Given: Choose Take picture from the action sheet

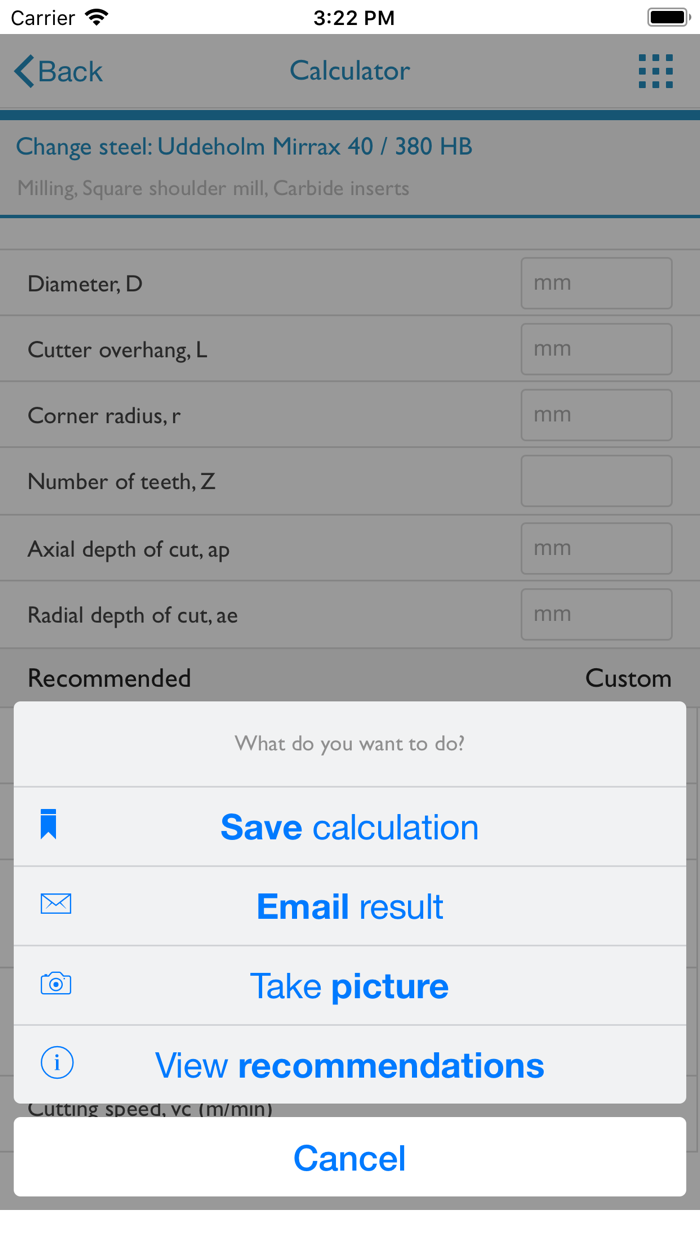Looking at the screenshot, I should [349, 986].
